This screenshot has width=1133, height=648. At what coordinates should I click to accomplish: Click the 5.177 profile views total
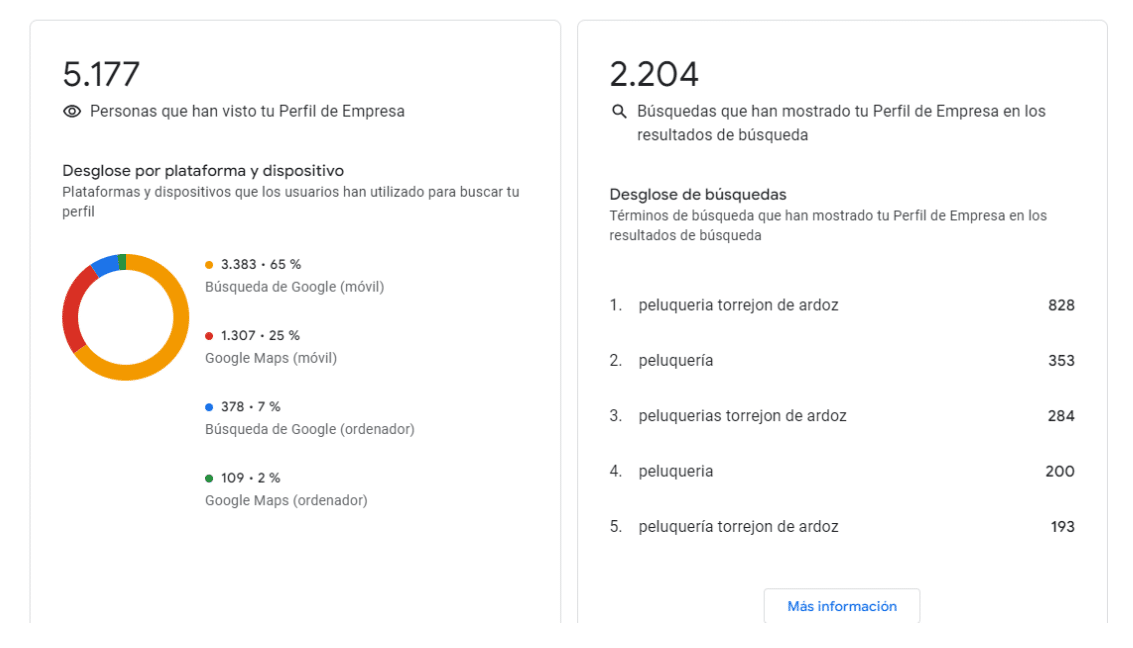101,75
